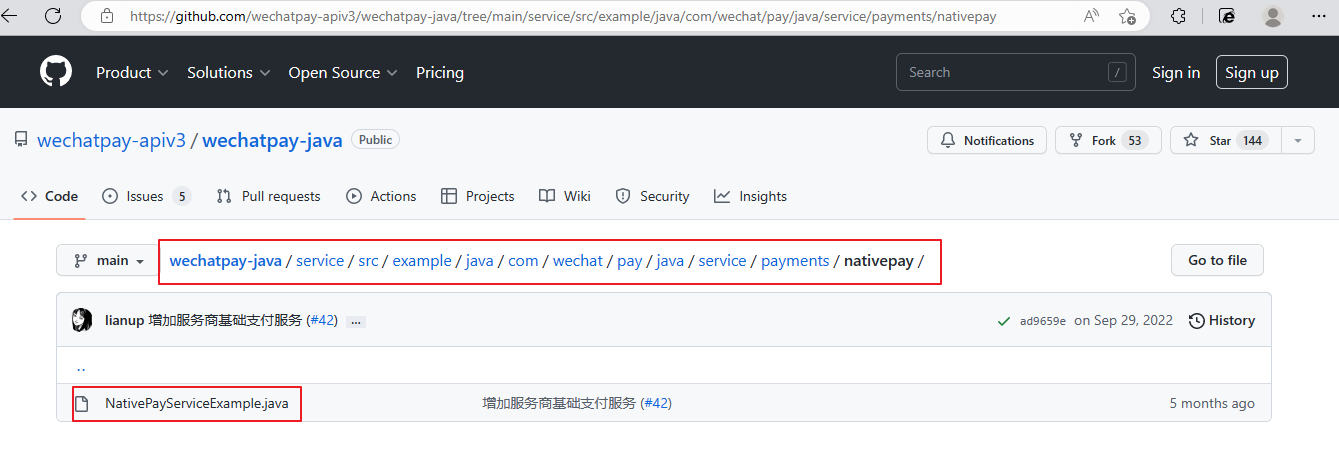Image resolution: width=1339 pixels, height=458 pixels.
Task: Reload the page with the refresh icon
Action: tap(53, 16)
